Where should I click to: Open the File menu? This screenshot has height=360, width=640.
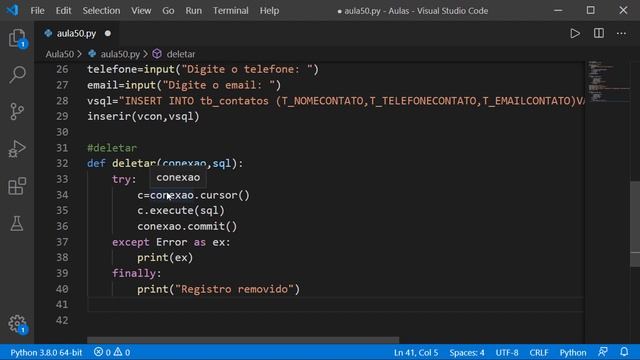37,11
